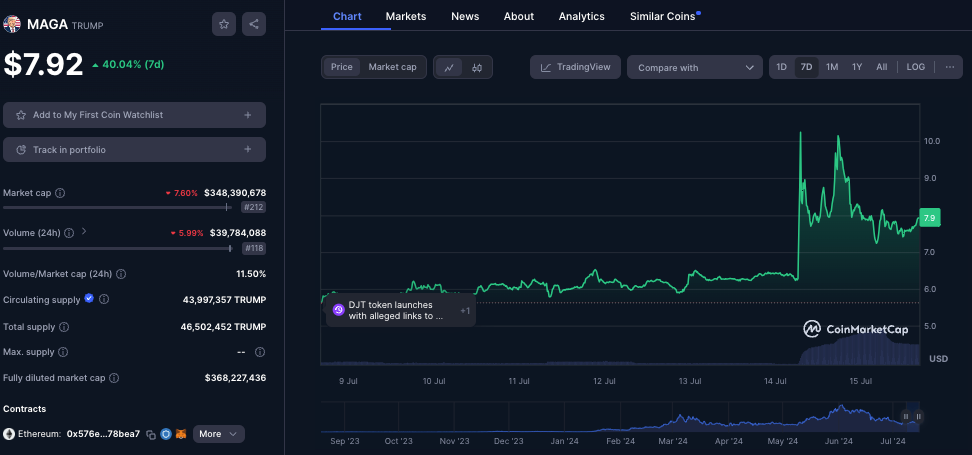This screenshot has height=455, width=972.
Task: Select the line chart view icon
Action: click(450, 67)
